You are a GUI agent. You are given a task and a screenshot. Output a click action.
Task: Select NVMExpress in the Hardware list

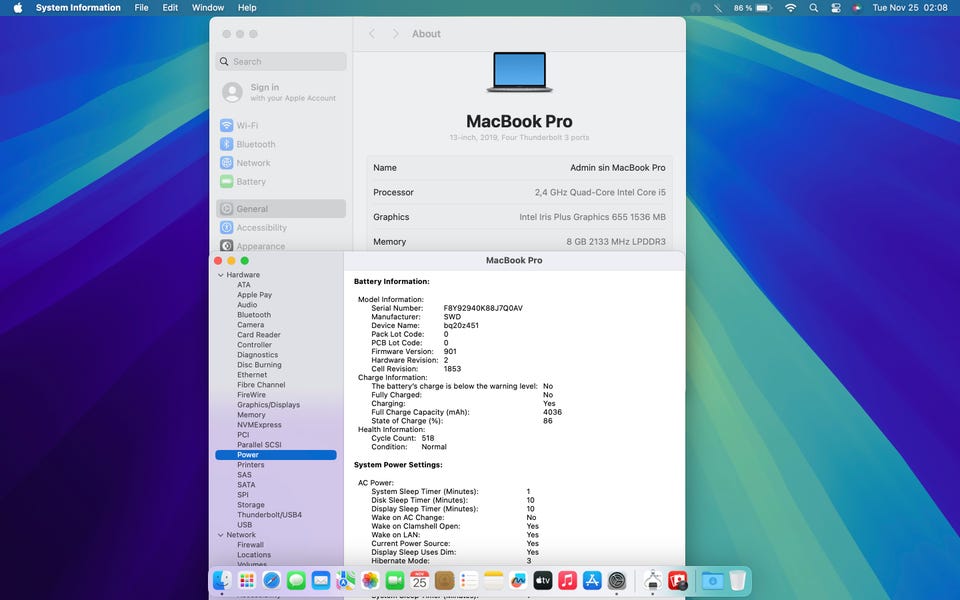pyautogui.click(x=259, y=425)
